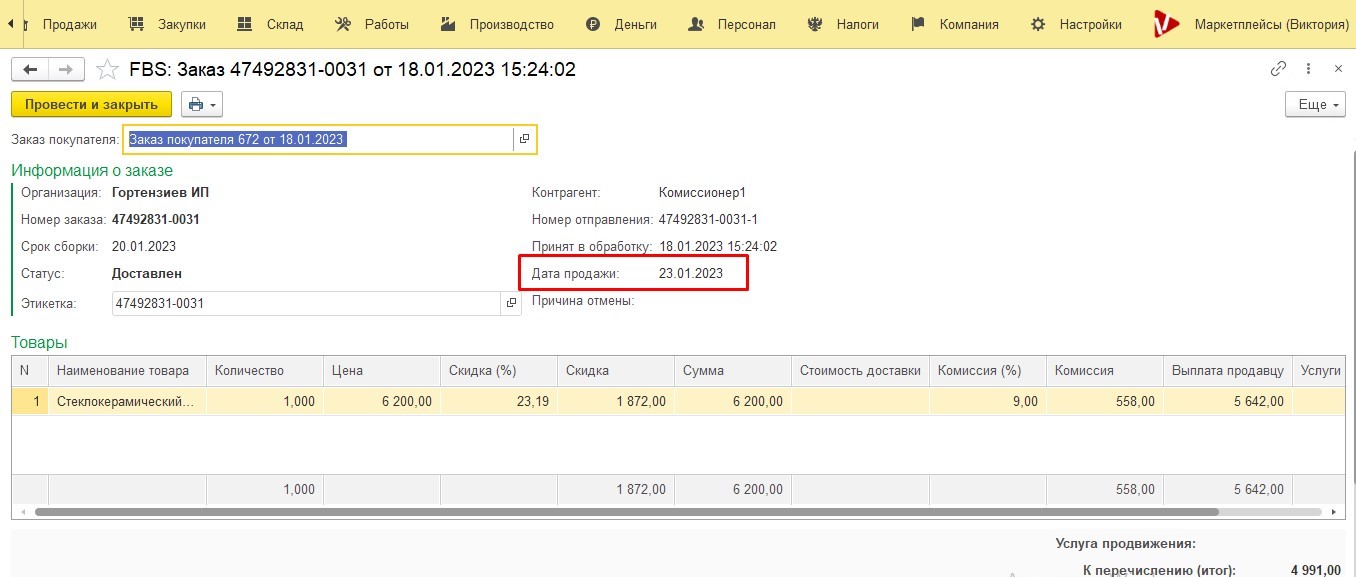Open the Настройки section
Screen dimensions: 1356x577
1076,24
